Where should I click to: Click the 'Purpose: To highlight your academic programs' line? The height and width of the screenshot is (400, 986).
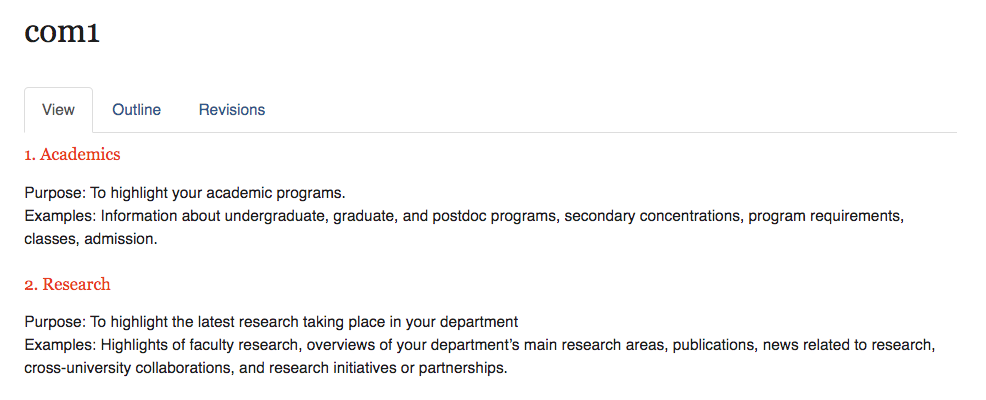[185, 192]
